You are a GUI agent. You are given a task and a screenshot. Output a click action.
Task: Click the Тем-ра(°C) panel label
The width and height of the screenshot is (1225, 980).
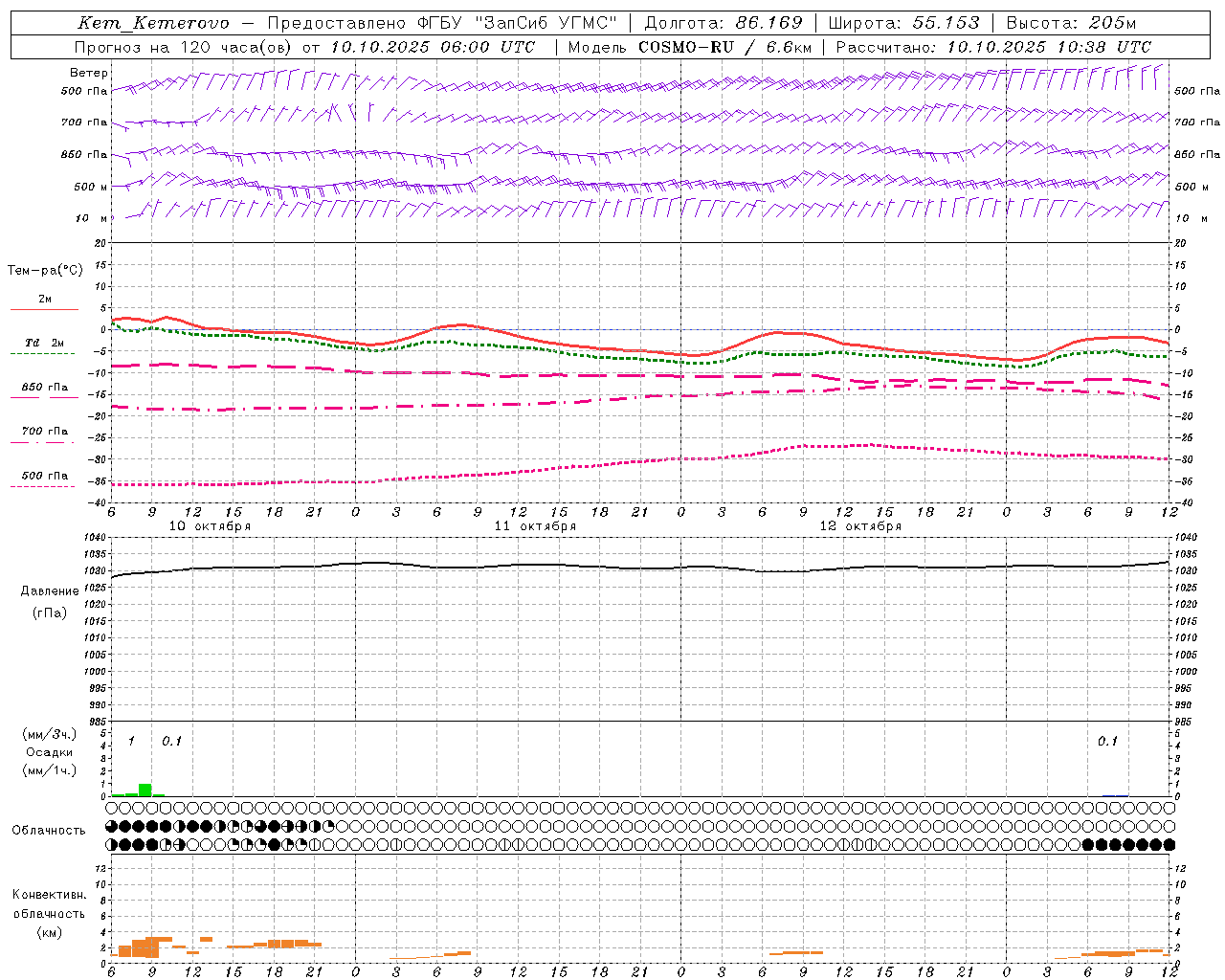pyautogui.click(x=45, y=271)
